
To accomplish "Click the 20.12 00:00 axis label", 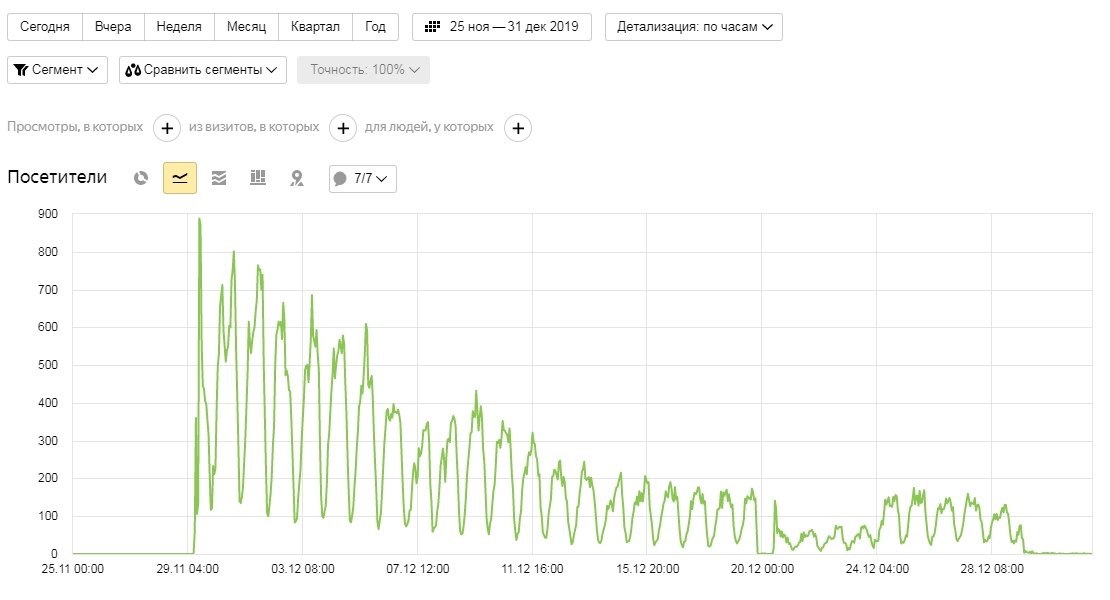I will click(x=762, y=569).
